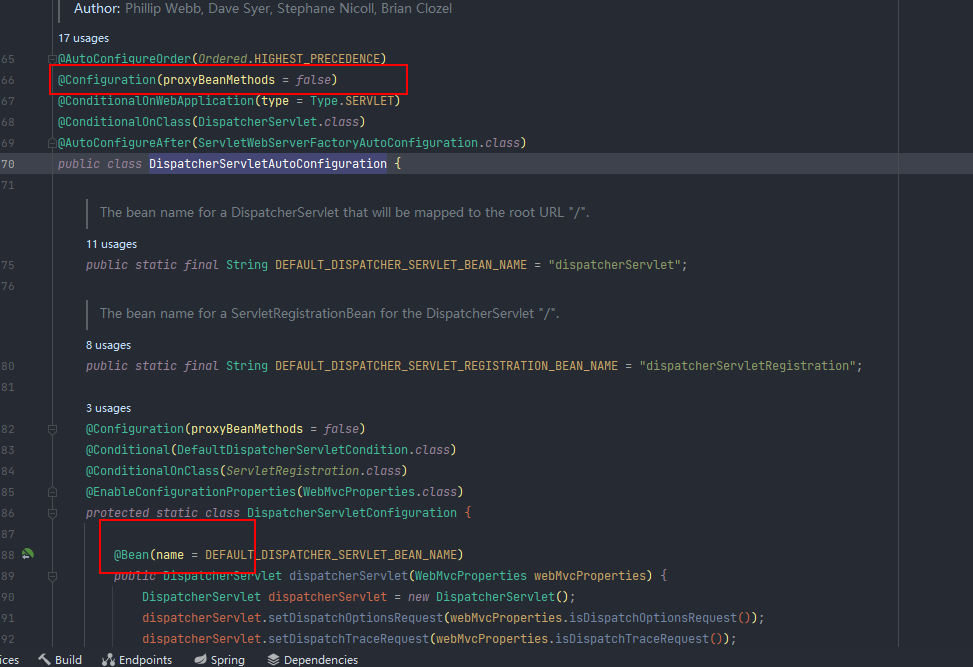Click new DispatcherServlet() constructor on line 90
The height and width of the screenshot is (667, 973).
[x=491, y=597]
